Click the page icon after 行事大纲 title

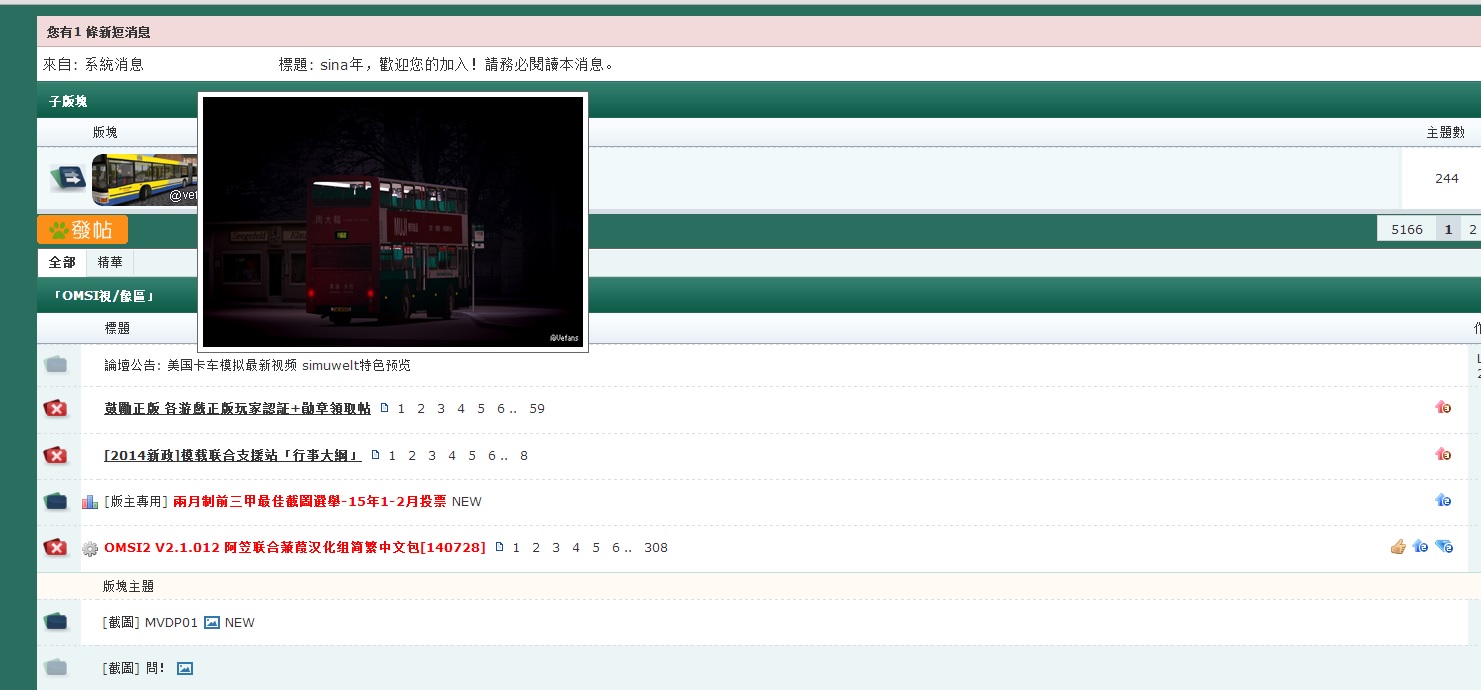pyautogui.click(x=376, y=455)
